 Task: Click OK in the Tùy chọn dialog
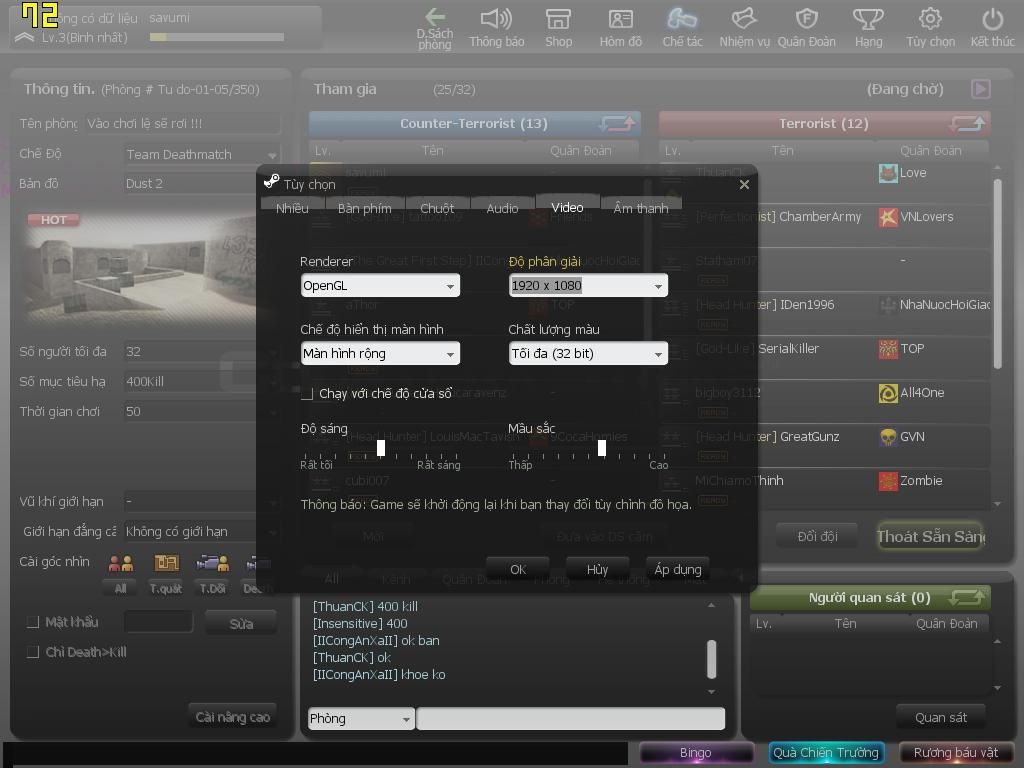[x=518, y=569]
